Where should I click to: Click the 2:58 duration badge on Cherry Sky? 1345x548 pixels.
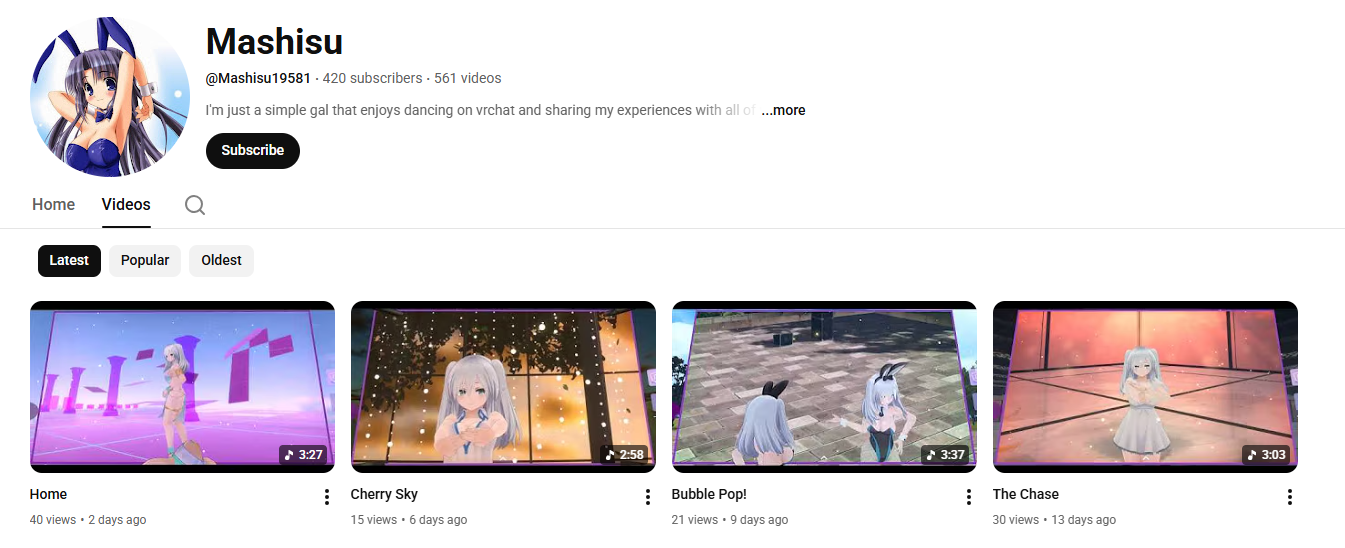pos(624,454)
